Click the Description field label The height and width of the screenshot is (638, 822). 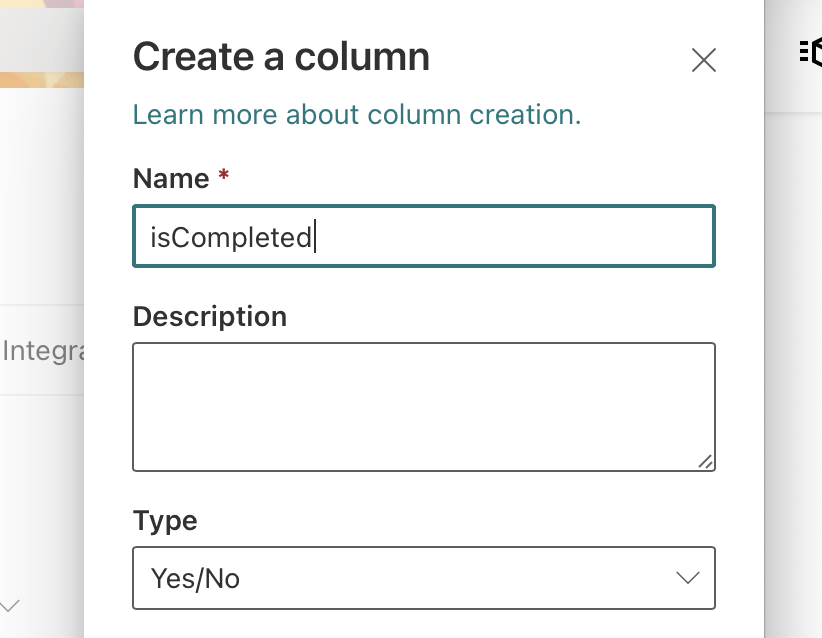pos(210,317)
